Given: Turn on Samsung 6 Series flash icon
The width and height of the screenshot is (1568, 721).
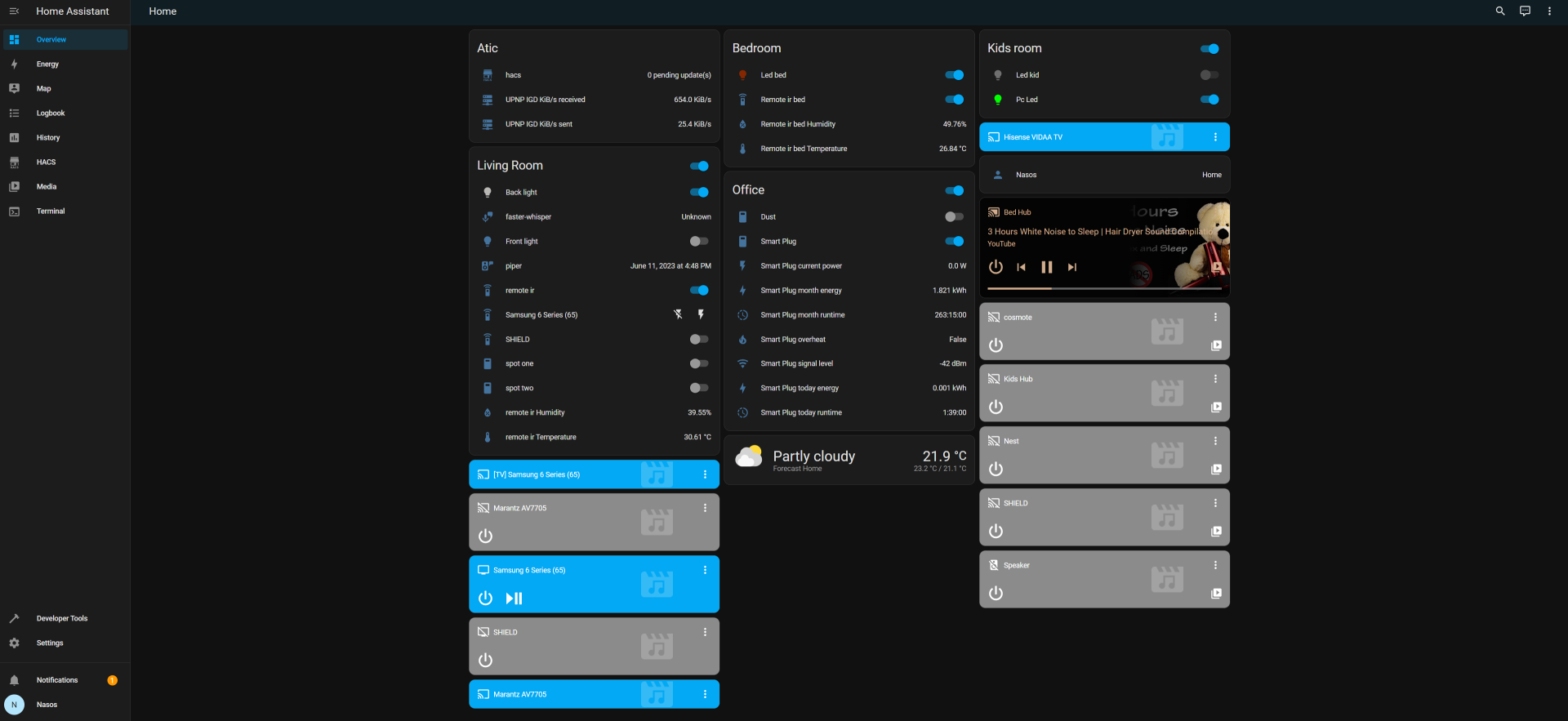Looking at the screenshot, I should (x=701, y=314).
